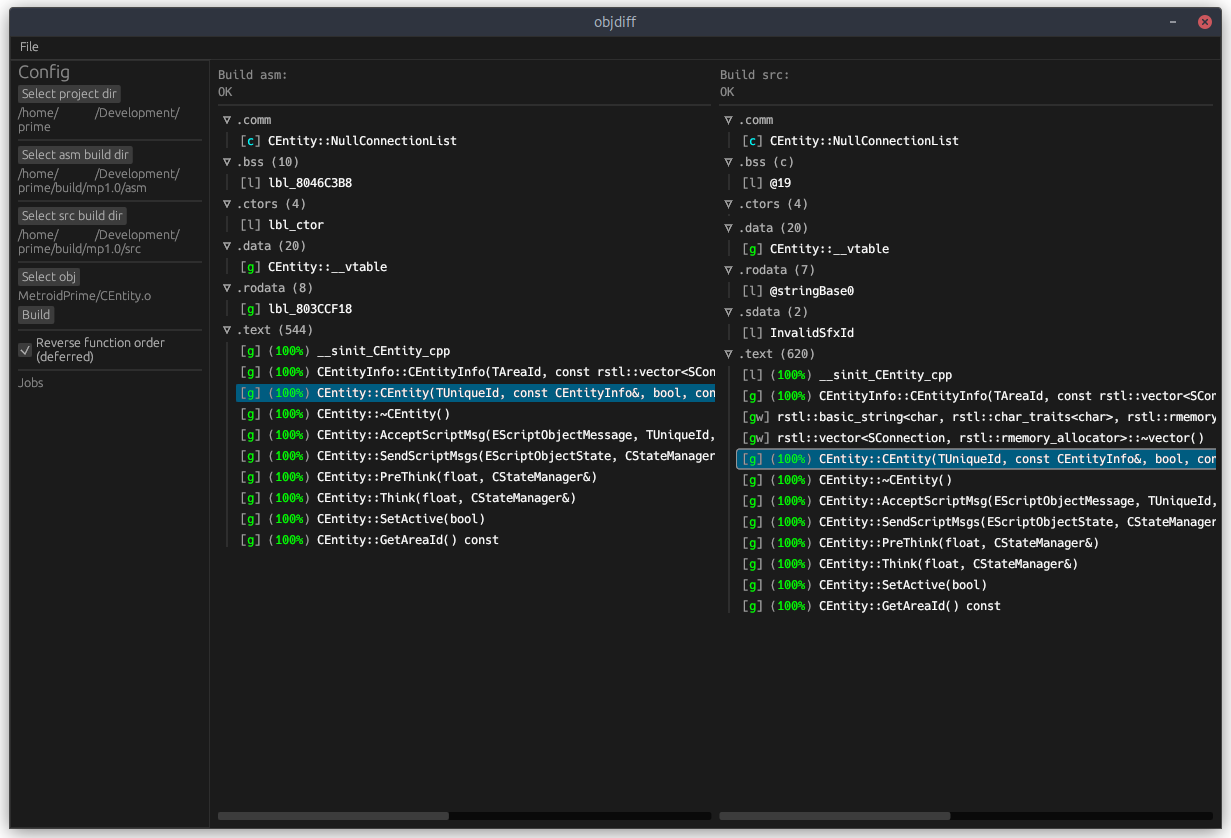Select lbl_8046C3B8 symbol in asm pane
1231x838 pixels.
(x=309, y=183)
